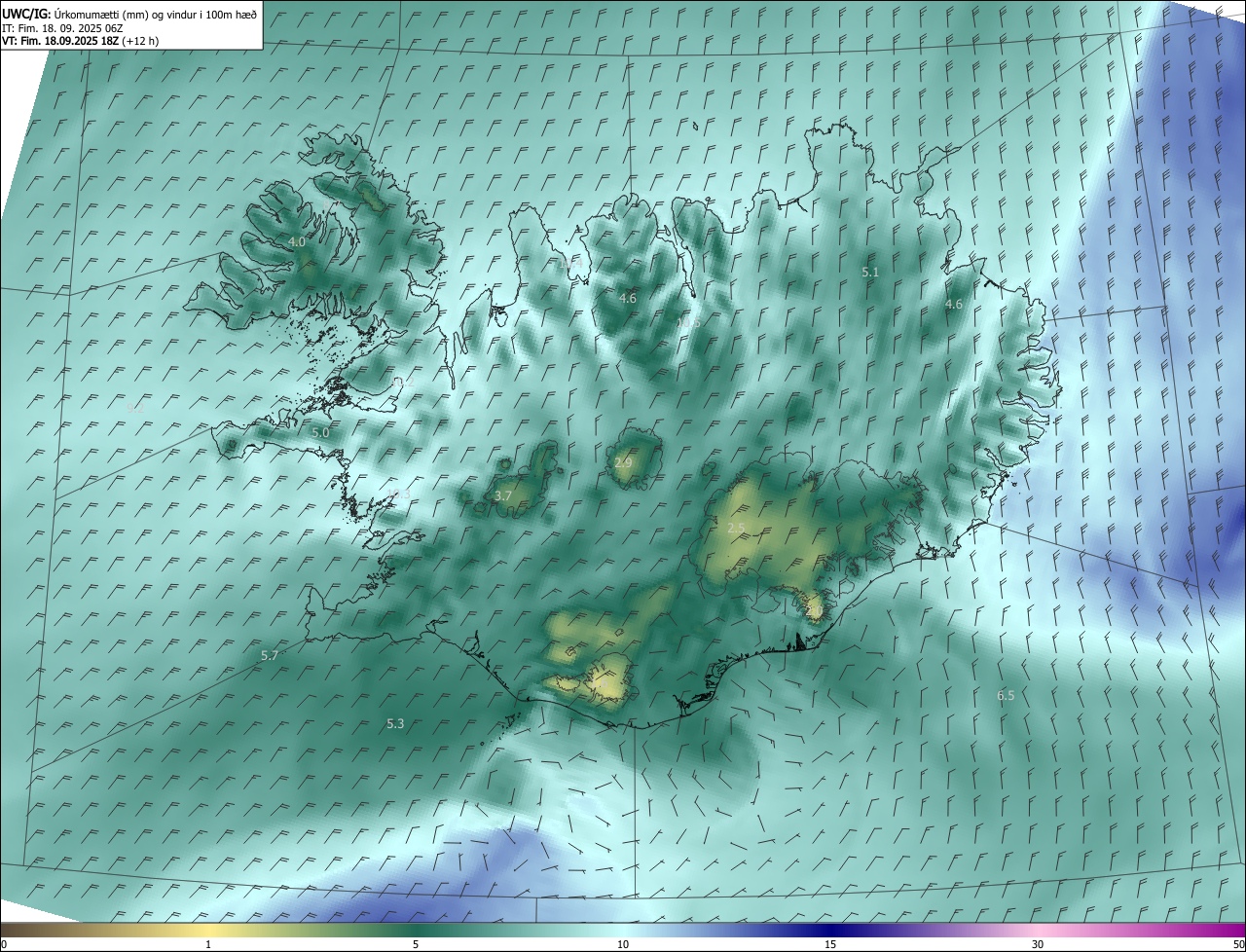Select the 2.5 value on the largest glacier
Screen dimensions: 1246x952
736,529
